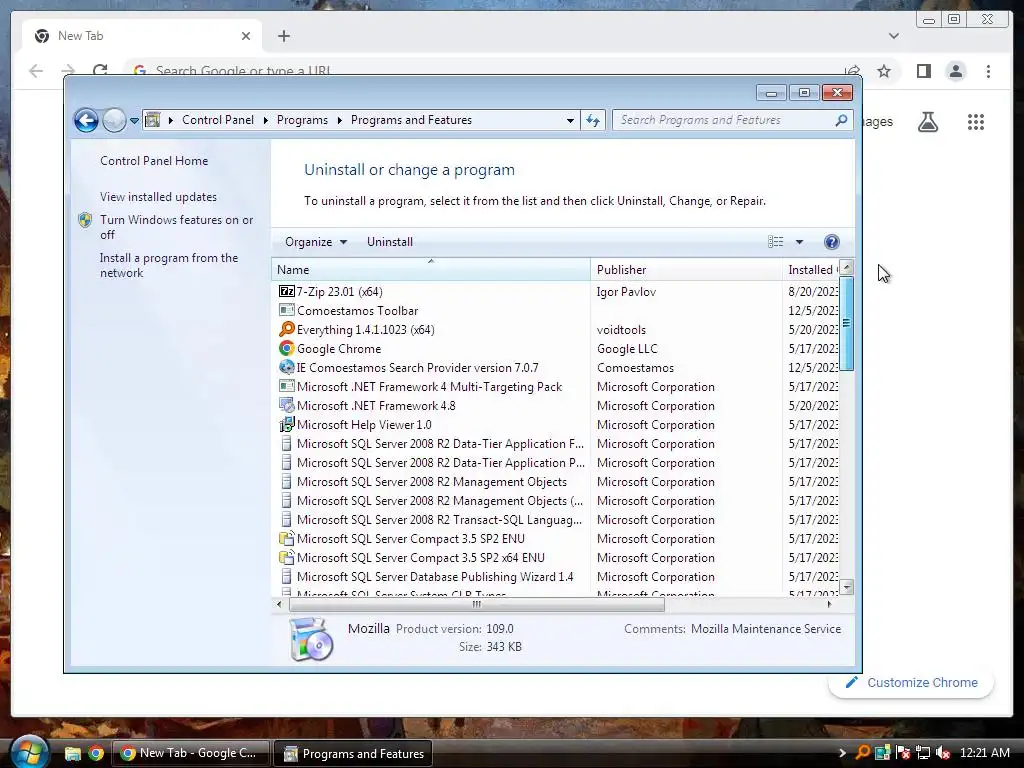Click the vertical scrollbar up arrow
The image size is (1024, 768).
(x=846, y=268)
